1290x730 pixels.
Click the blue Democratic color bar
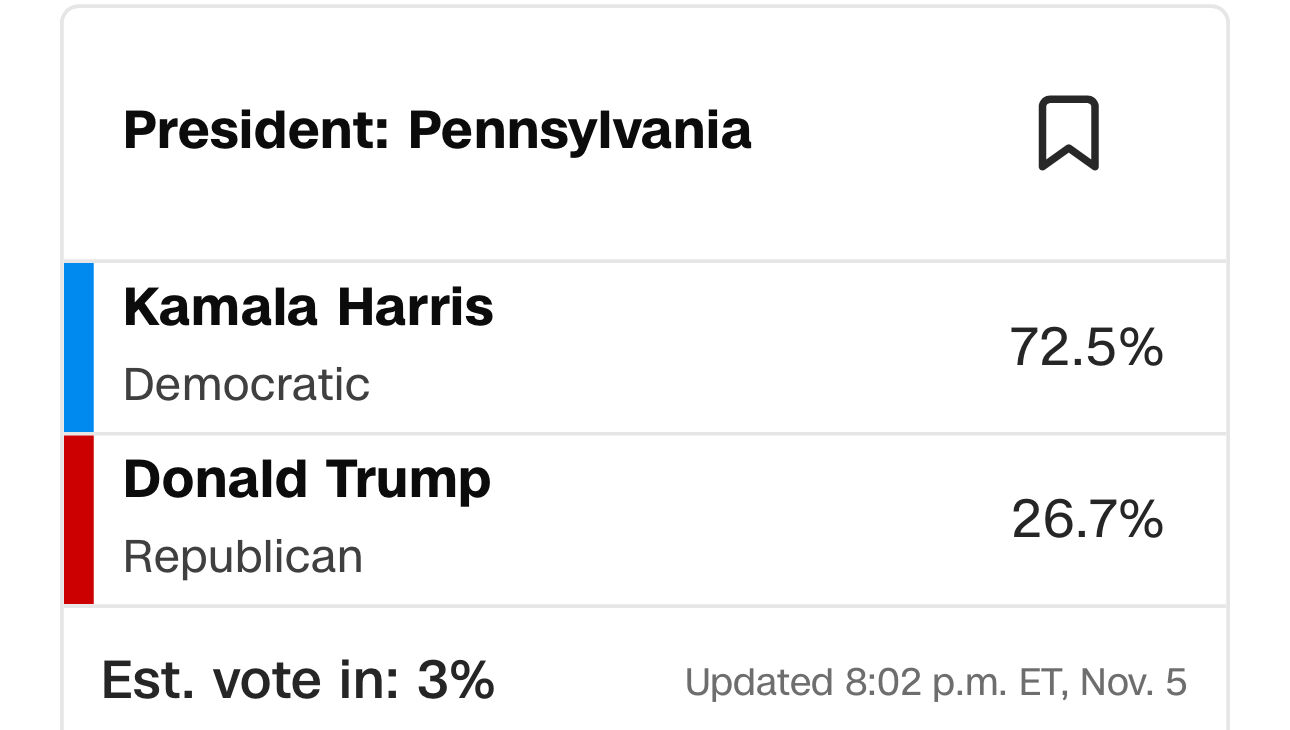point(79,347)
